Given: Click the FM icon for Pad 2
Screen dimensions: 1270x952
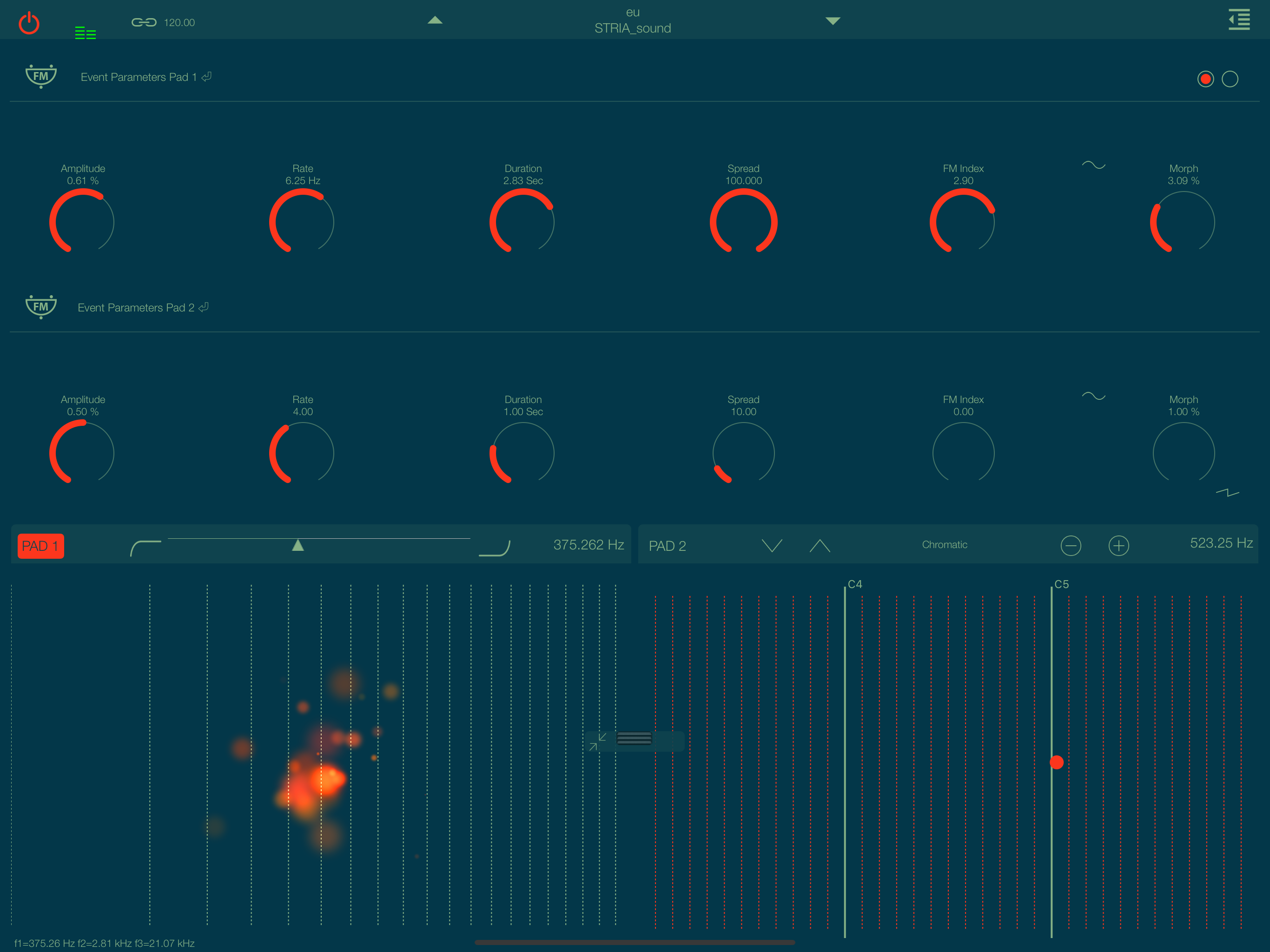Looking at the screenshot, I should pyautogui.click(x=41, y=307).
